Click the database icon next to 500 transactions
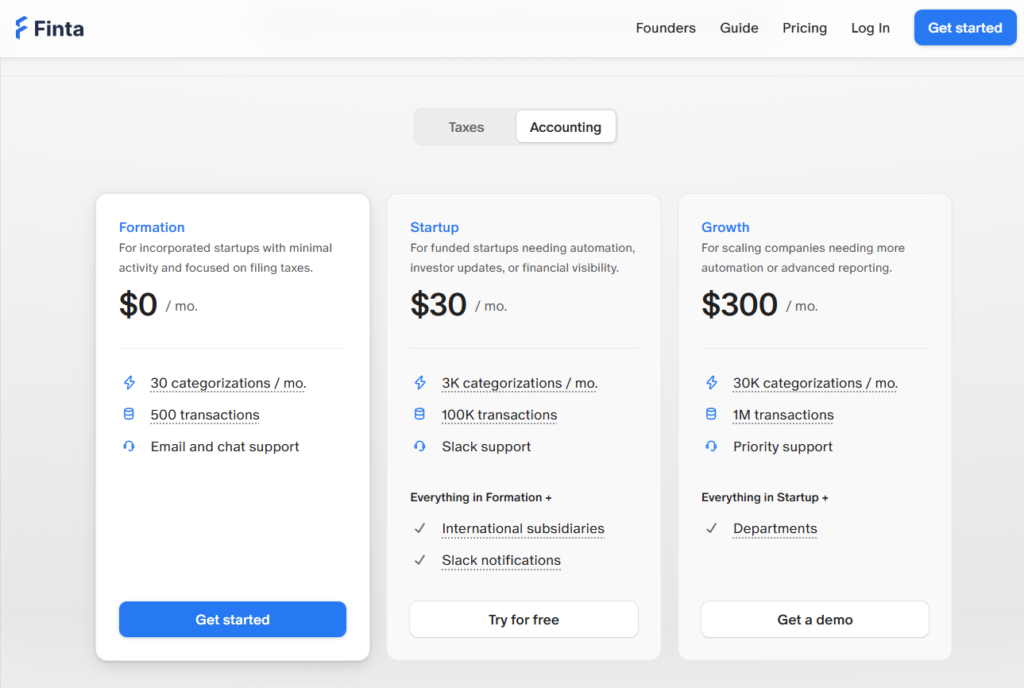The image size is (1024, 688). pyautogui.click(x=128, y=414)
